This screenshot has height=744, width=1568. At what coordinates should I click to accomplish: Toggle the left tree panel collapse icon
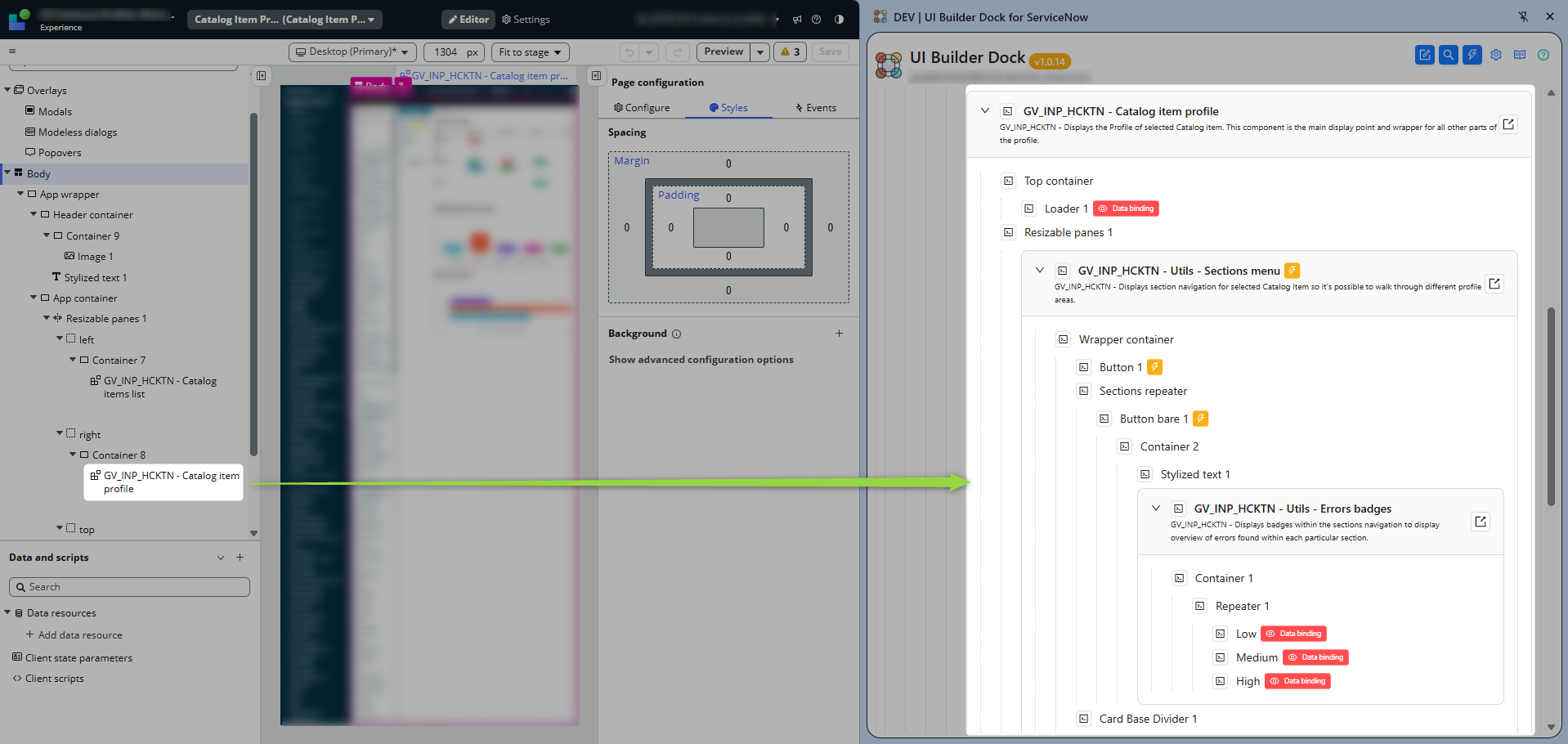tap(261, 76)
